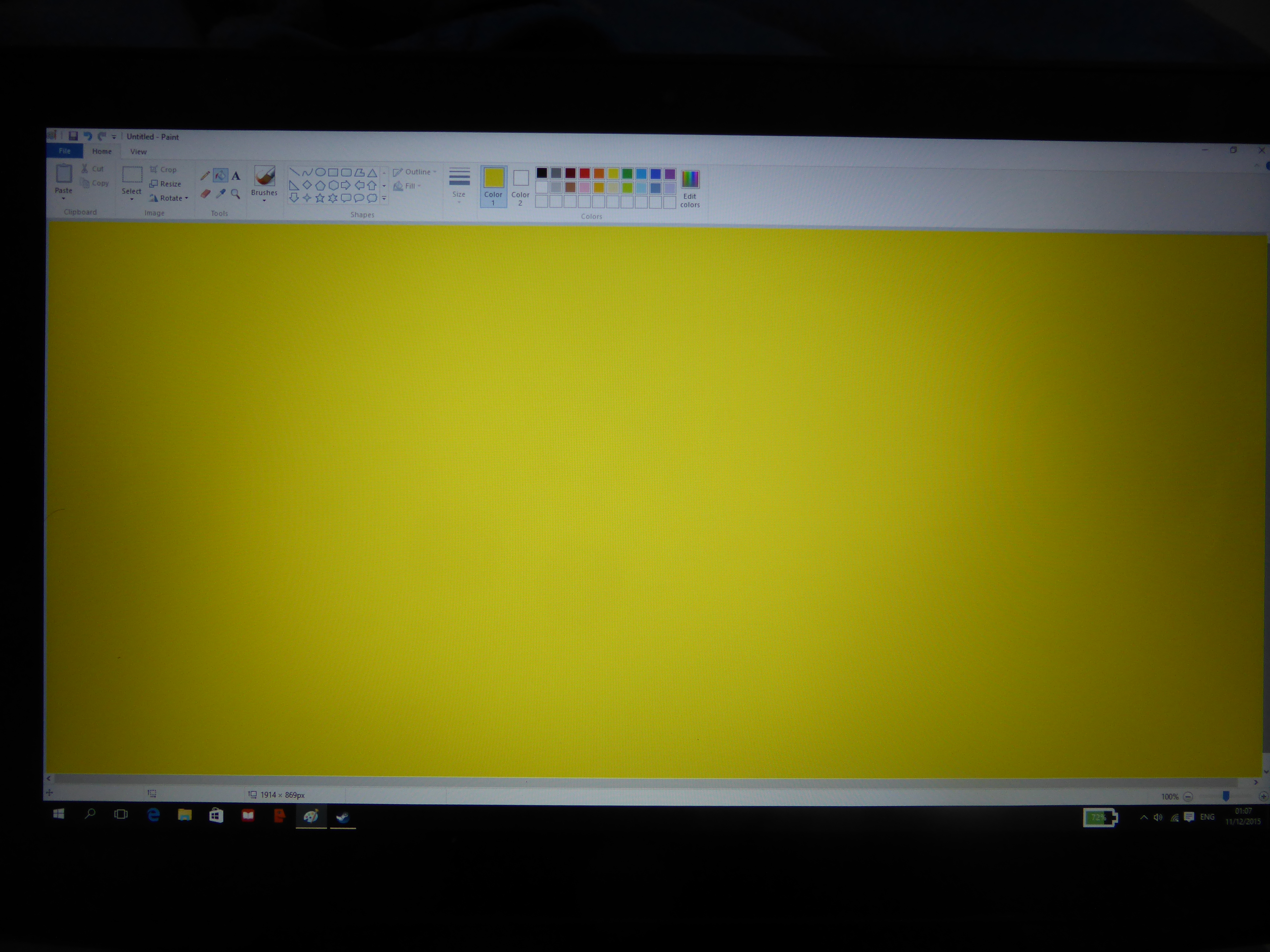The height and width of the screenshot is (952, 1270).
Task: Pick the purple palette swatch
Action: [669, 174]
